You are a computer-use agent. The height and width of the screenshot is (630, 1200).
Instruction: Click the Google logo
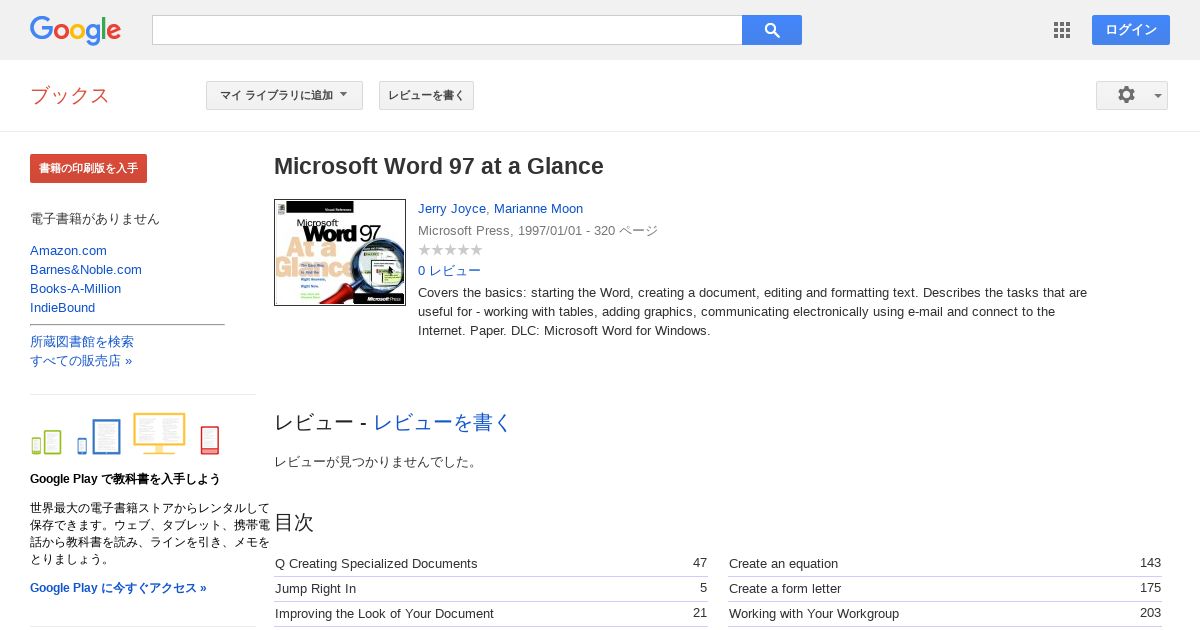[75, 30]
